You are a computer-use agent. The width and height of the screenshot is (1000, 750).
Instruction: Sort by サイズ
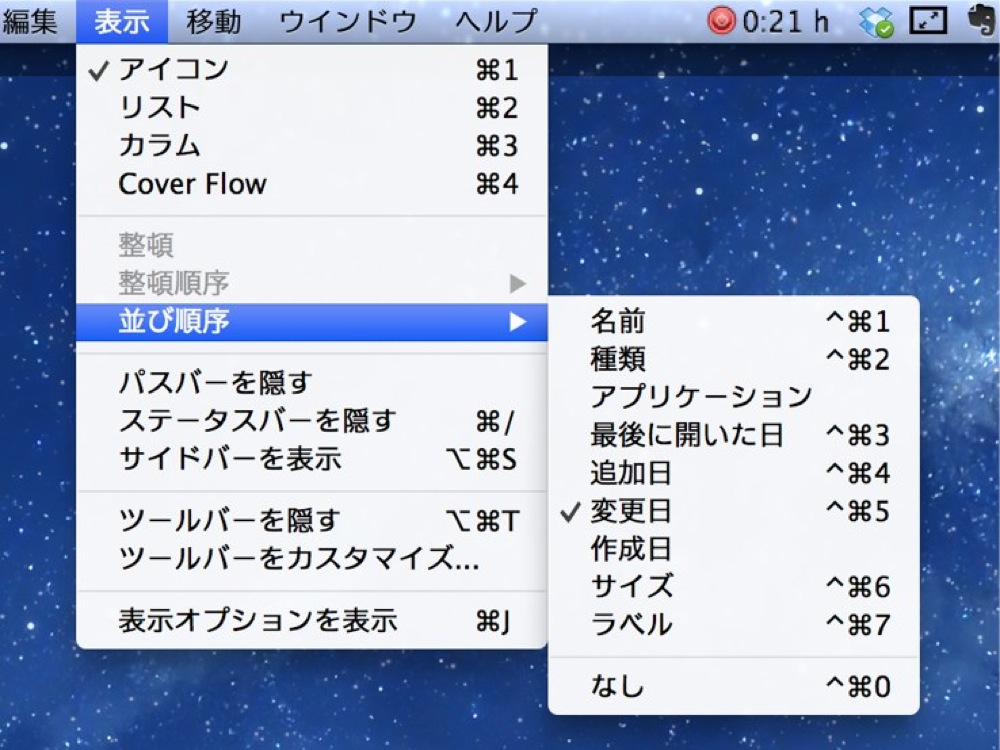click(733, 586)
